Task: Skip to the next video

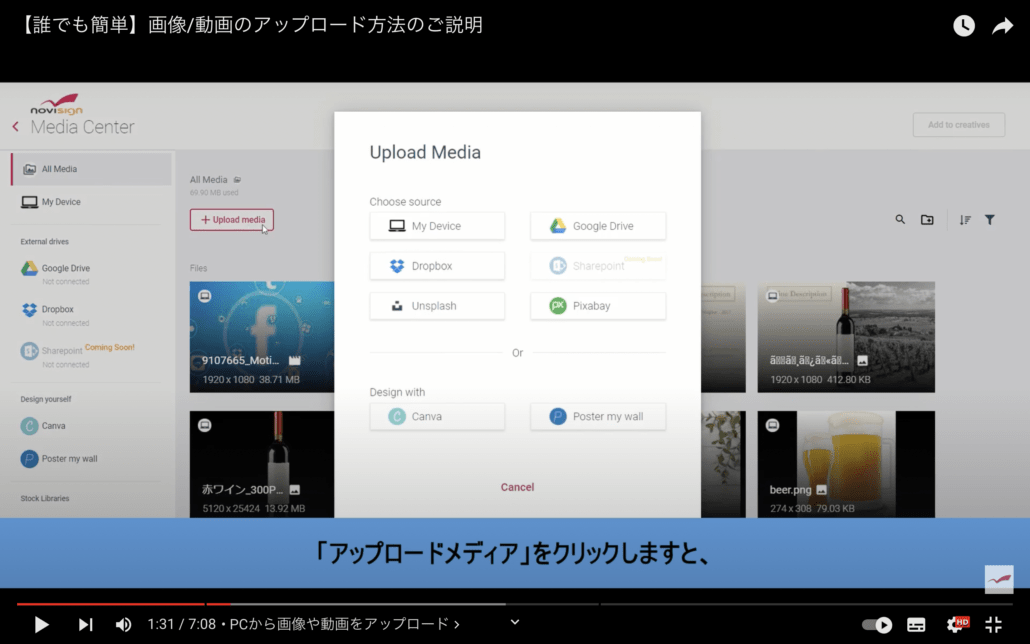Action: pyautogui.click(x=85, y=624)
